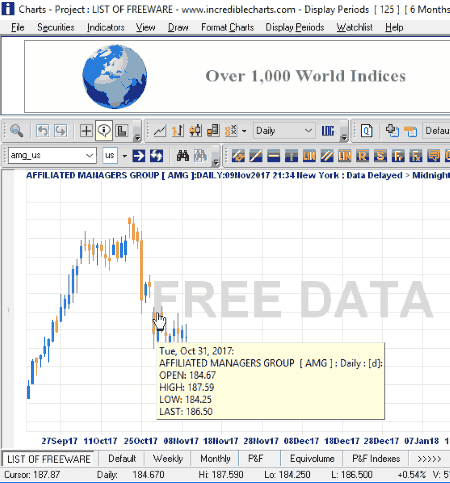The image size is (450, 483).
Task: Click the 'us' exchange field
Action: [110, 155]
